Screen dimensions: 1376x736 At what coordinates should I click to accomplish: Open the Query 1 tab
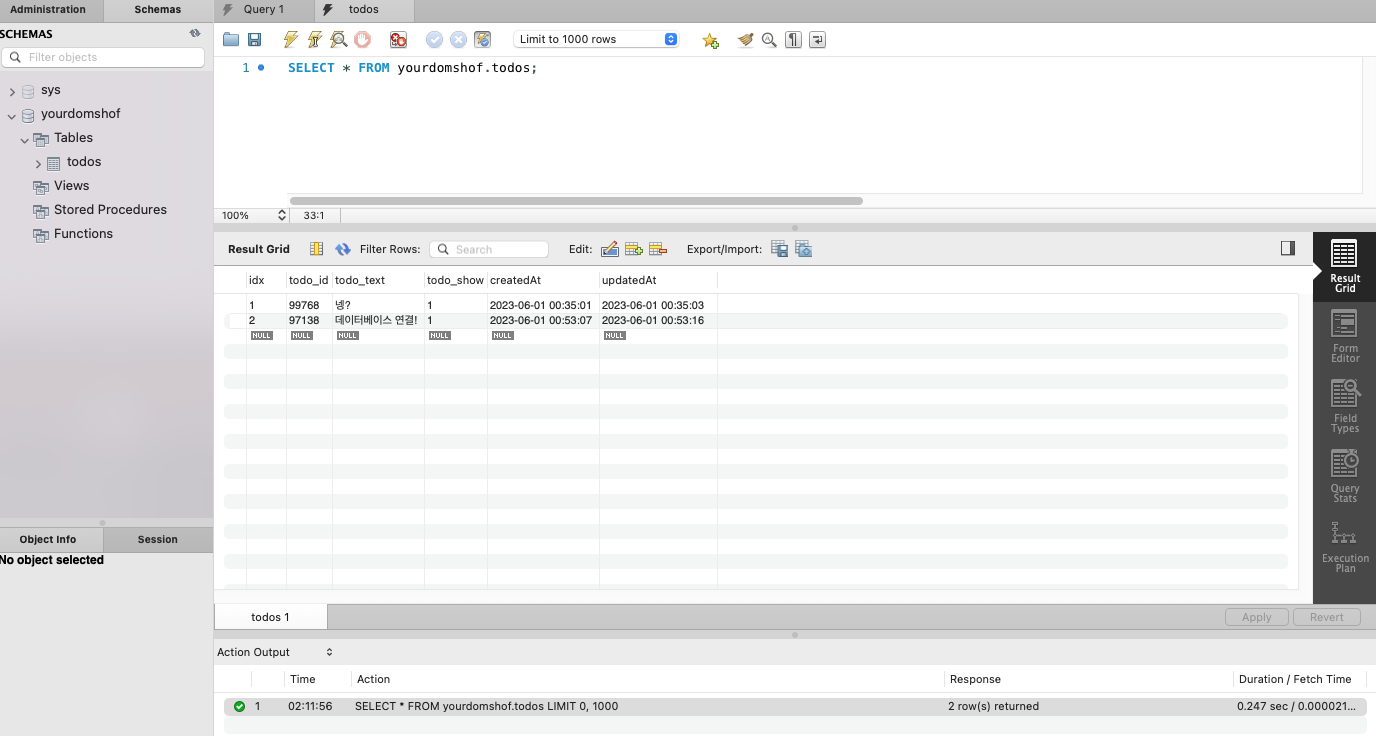[x=264, y=10]
